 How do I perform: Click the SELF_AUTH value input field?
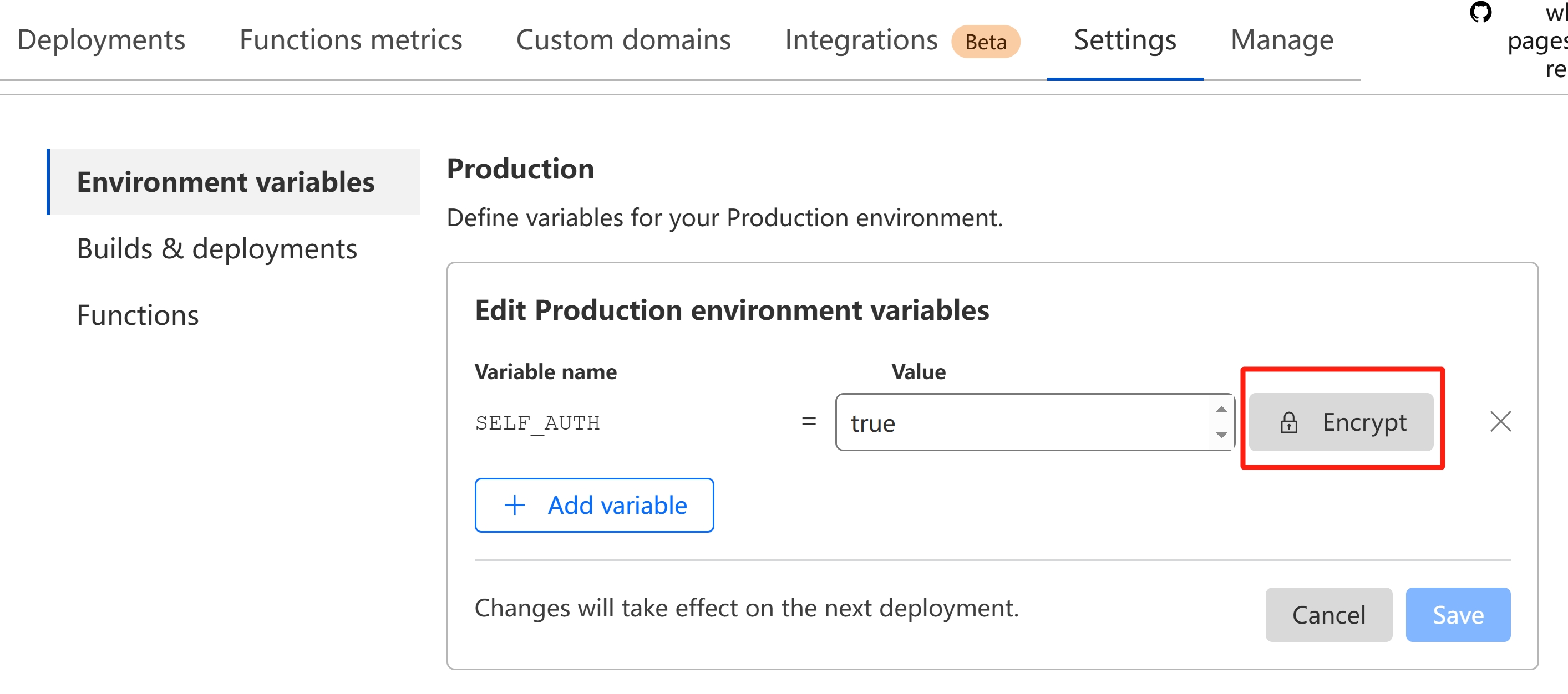tap(1034, 422)
